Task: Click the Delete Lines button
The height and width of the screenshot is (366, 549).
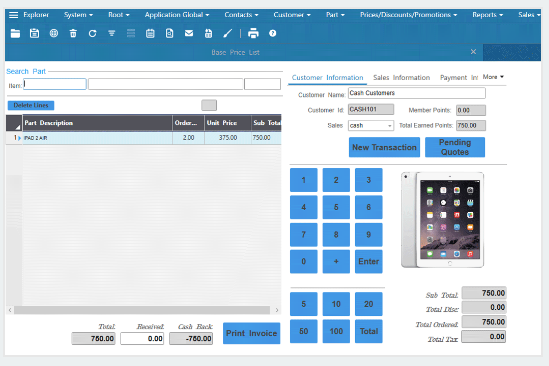Action: 31,105
